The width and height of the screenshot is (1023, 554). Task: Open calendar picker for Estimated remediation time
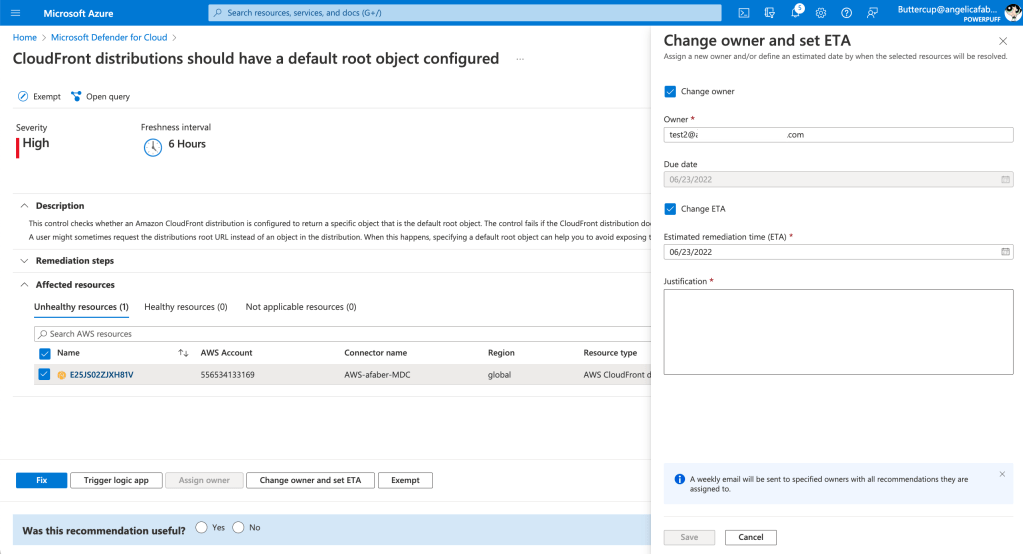point(1005,252)
